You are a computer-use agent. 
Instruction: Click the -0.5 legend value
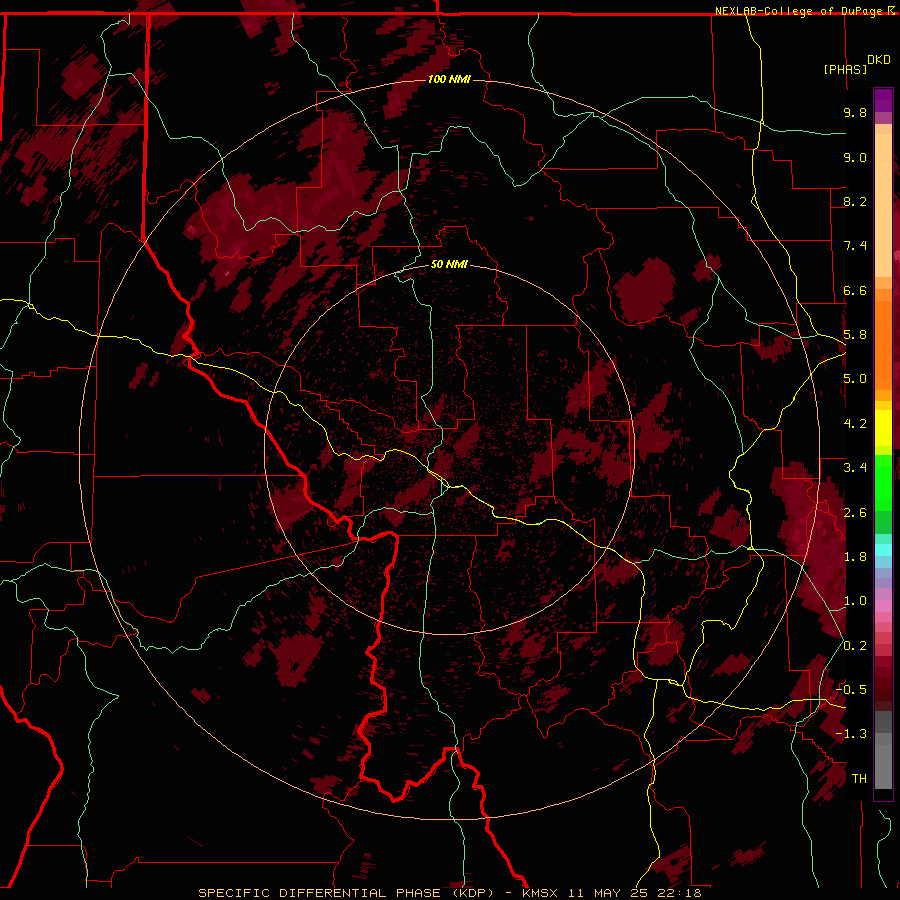pos(851,690)
